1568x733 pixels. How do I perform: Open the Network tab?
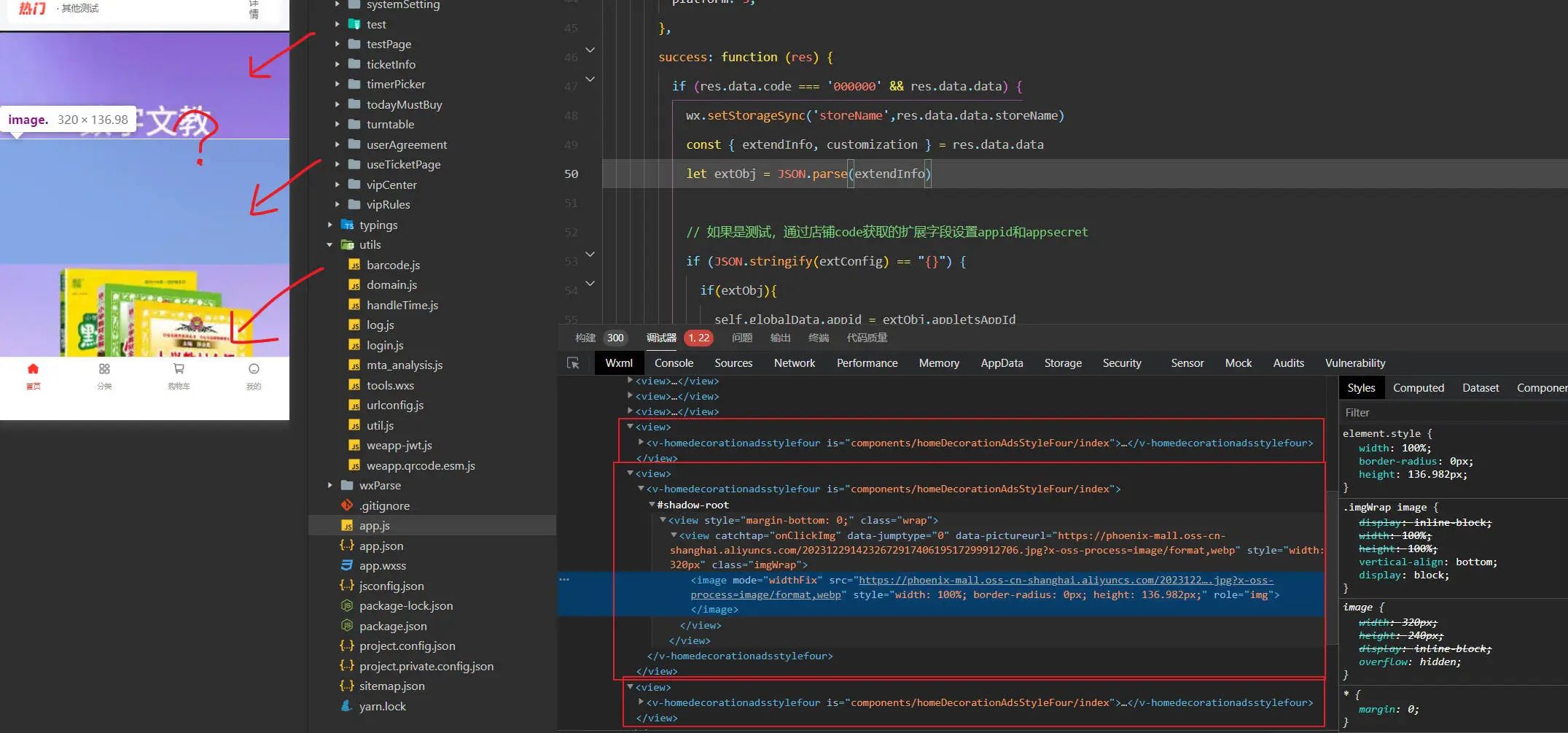coord(795,363)
